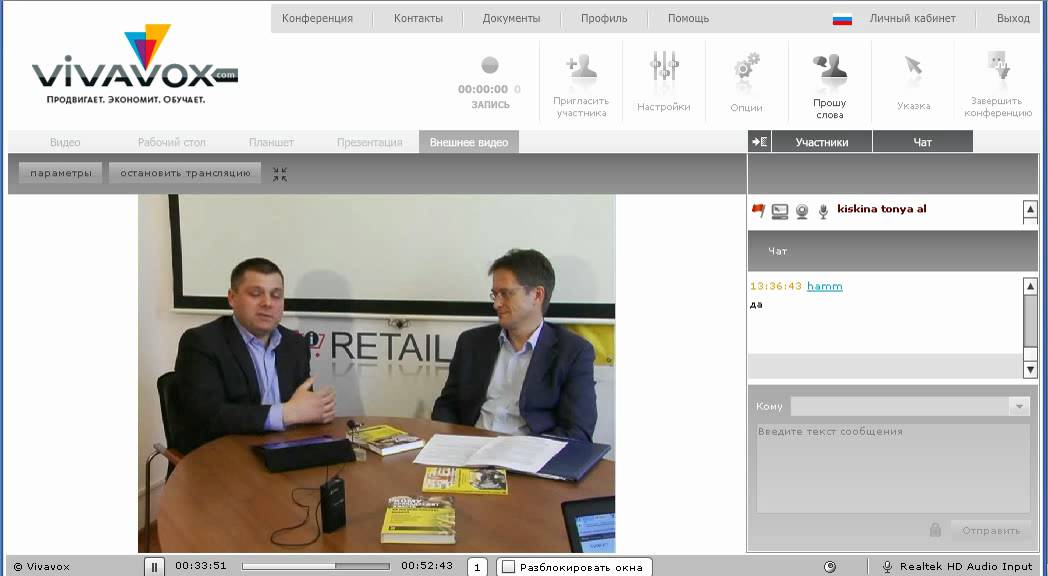
Task: Click the Vivavox logo
Action: (134, 64)
